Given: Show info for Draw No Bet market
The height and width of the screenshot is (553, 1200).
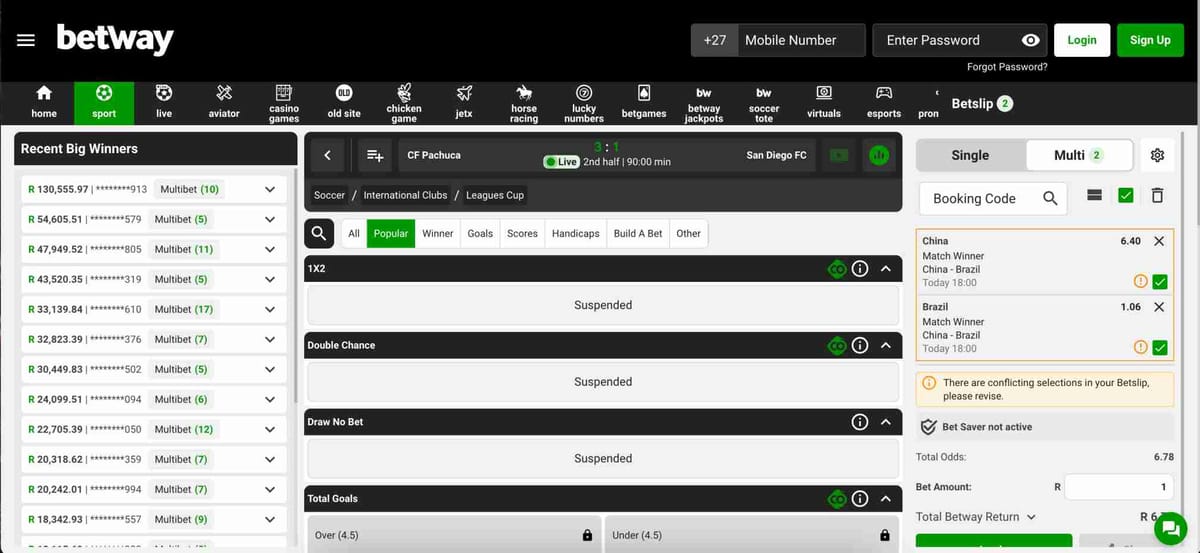Looking at the screenshot, I should [860, 422].
